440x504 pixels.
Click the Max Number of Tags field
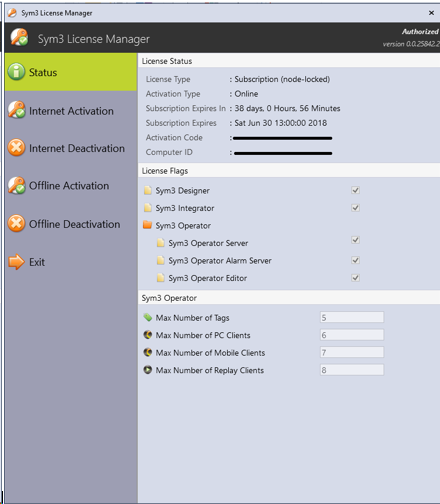point(352,317)
